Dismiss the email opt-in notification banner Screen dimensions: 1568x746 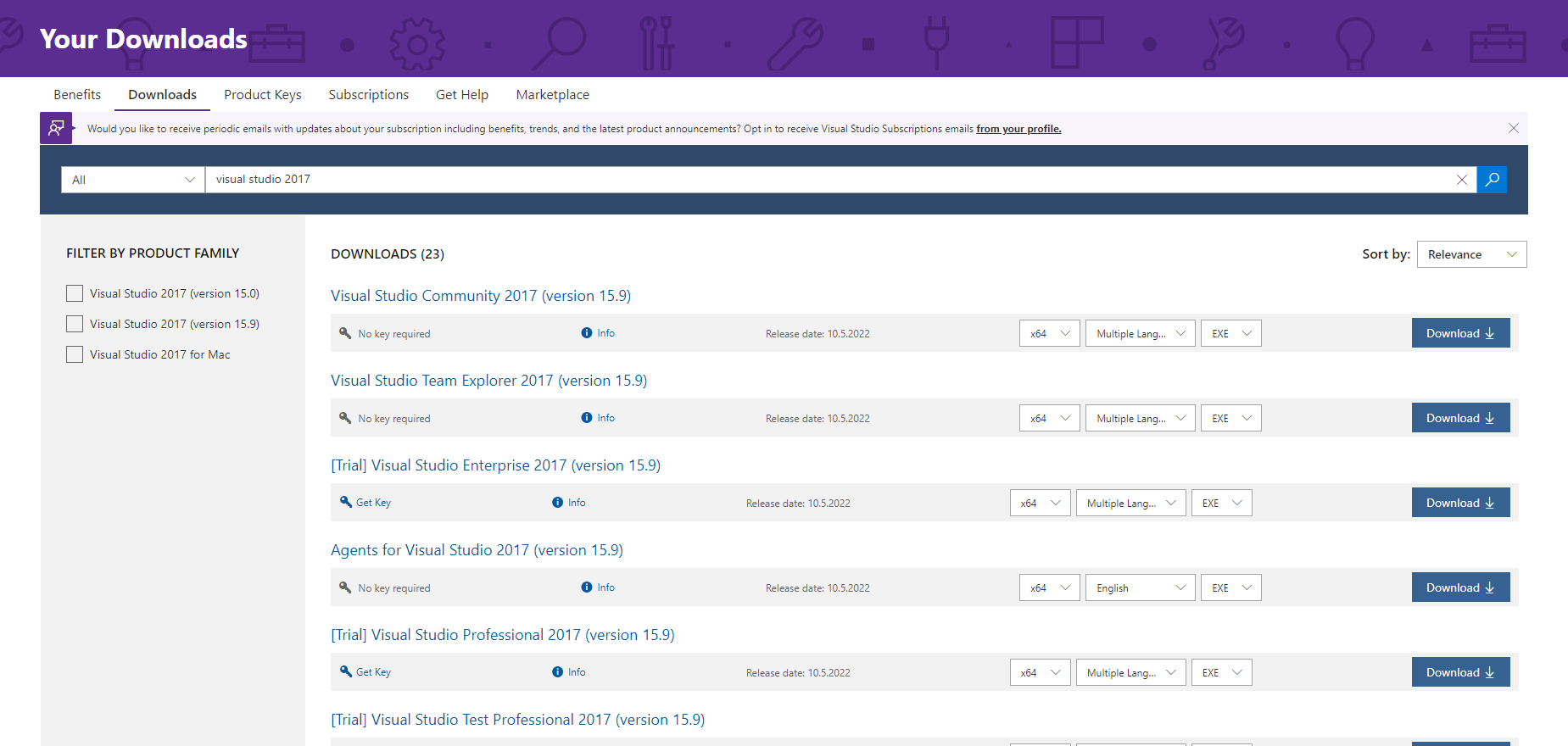(1514, 128)
